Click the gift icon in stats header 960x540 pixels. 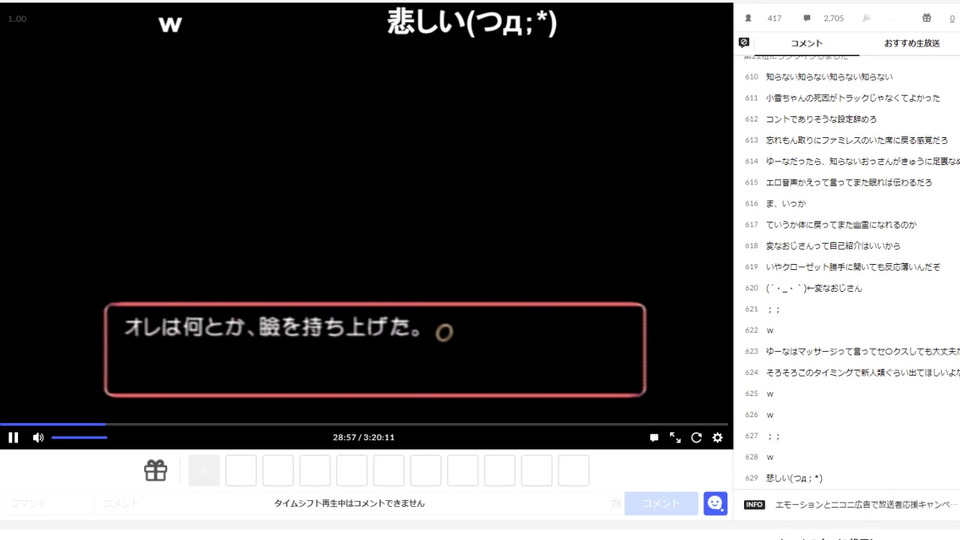pyautogui.click(x=926, y=18)
